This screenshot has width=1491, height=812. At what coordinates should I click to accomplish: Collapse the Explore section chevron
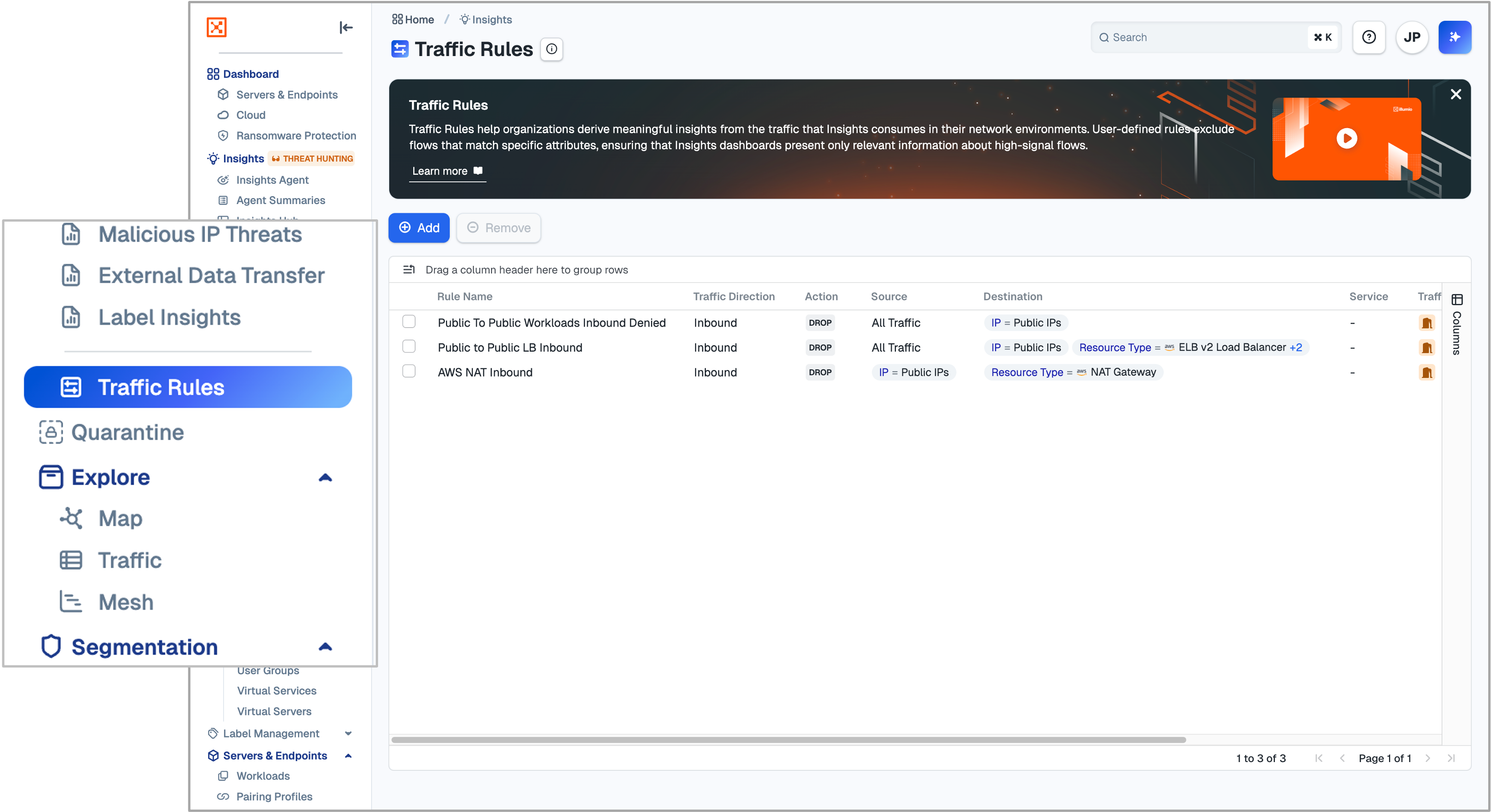(325, 477)
